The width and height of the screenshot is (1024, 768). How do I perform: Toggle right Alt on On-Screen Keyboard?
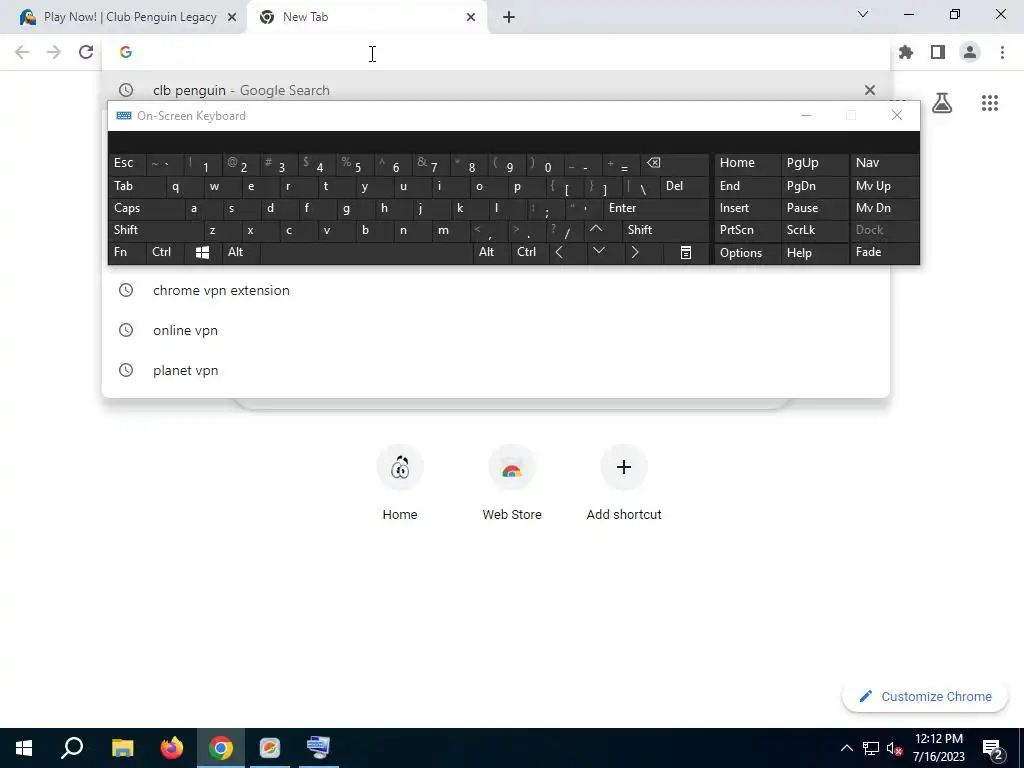(x=492, y=252)
